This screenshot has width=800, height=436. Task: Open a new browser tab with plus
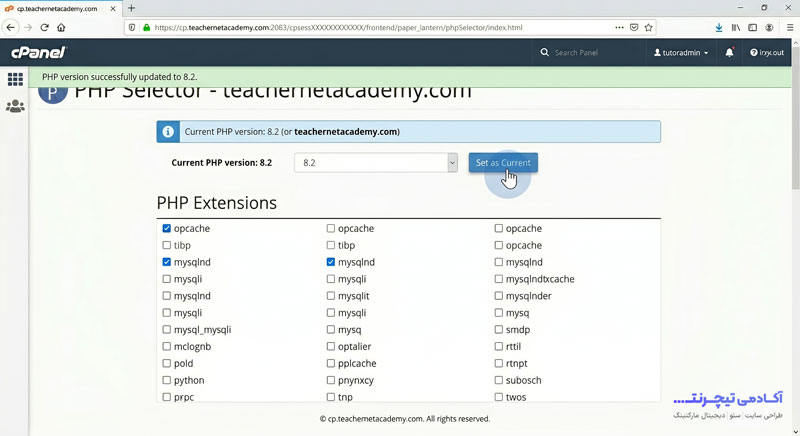click(x=132, y=8)
